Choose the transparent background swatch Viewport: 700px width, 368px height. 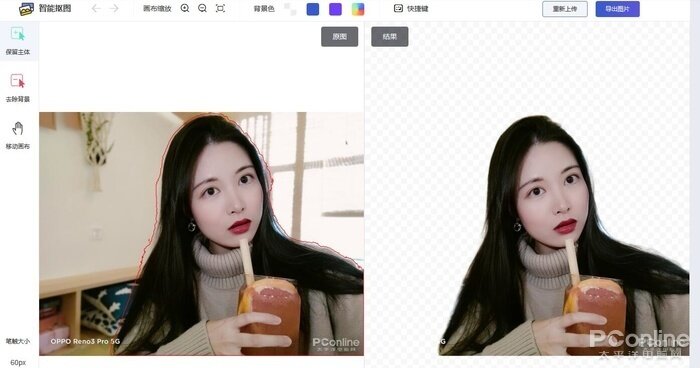coord(290,9)
